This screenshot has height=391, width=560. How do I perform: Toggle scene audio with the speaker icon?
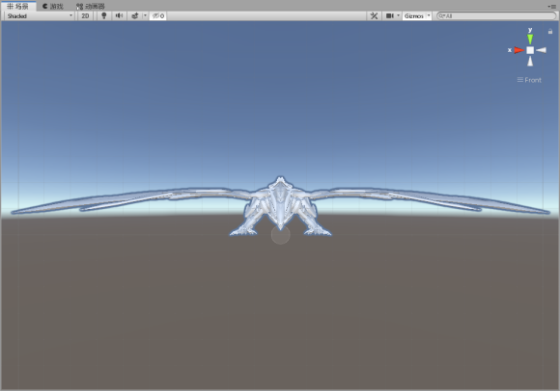tap(119, 16)
